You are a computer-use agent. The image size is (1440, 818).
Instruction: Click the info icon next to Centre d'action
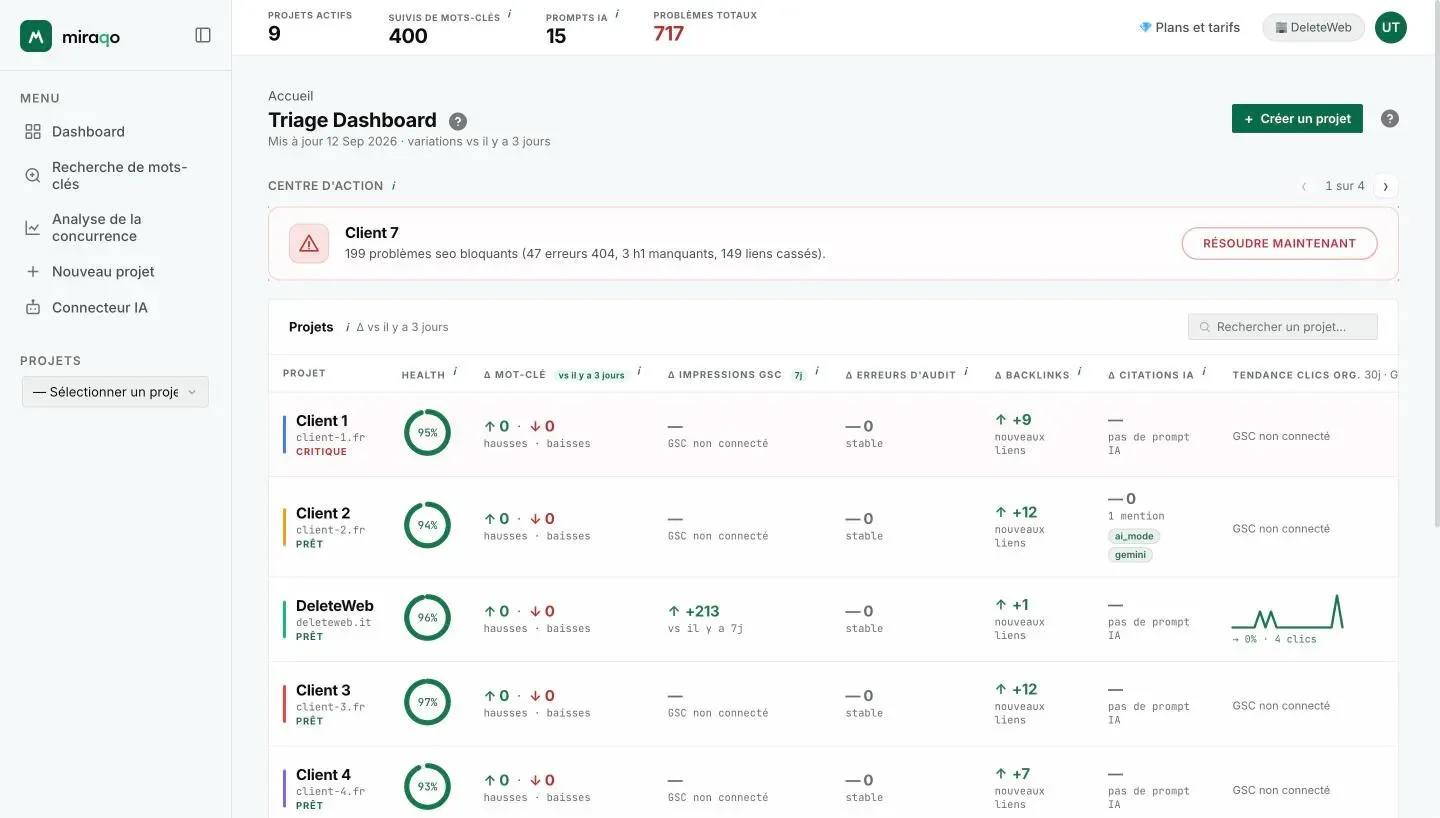pos(393,185)
